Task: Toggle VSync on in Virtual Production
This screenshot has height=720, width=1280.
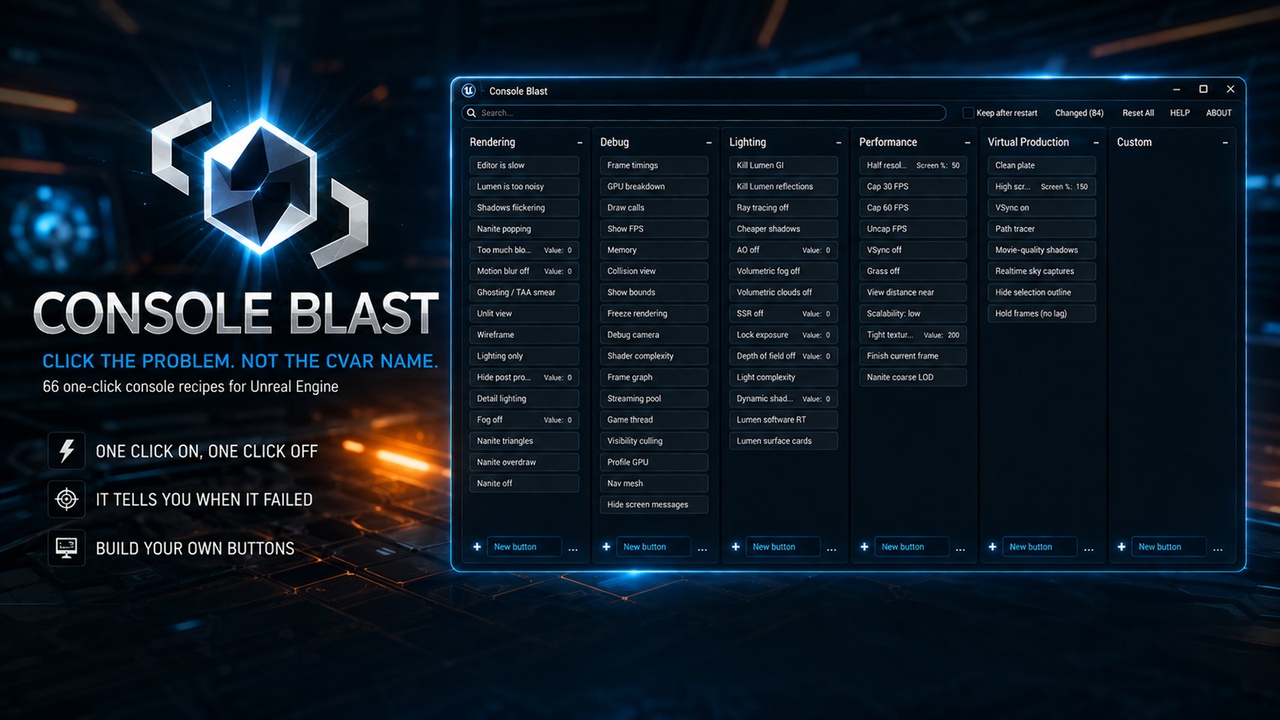Action: pos(1041,207)
